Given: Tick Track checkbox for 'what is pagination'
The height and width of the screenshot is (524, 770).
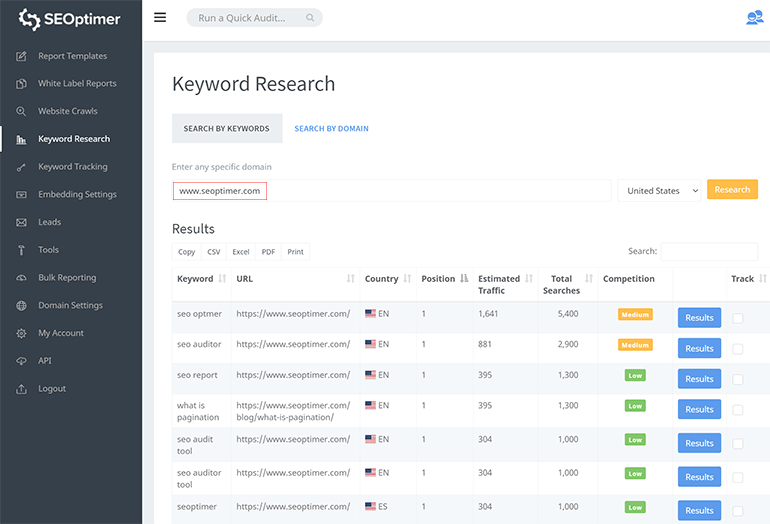Looking at the screenshot, I should pos(738,409).
